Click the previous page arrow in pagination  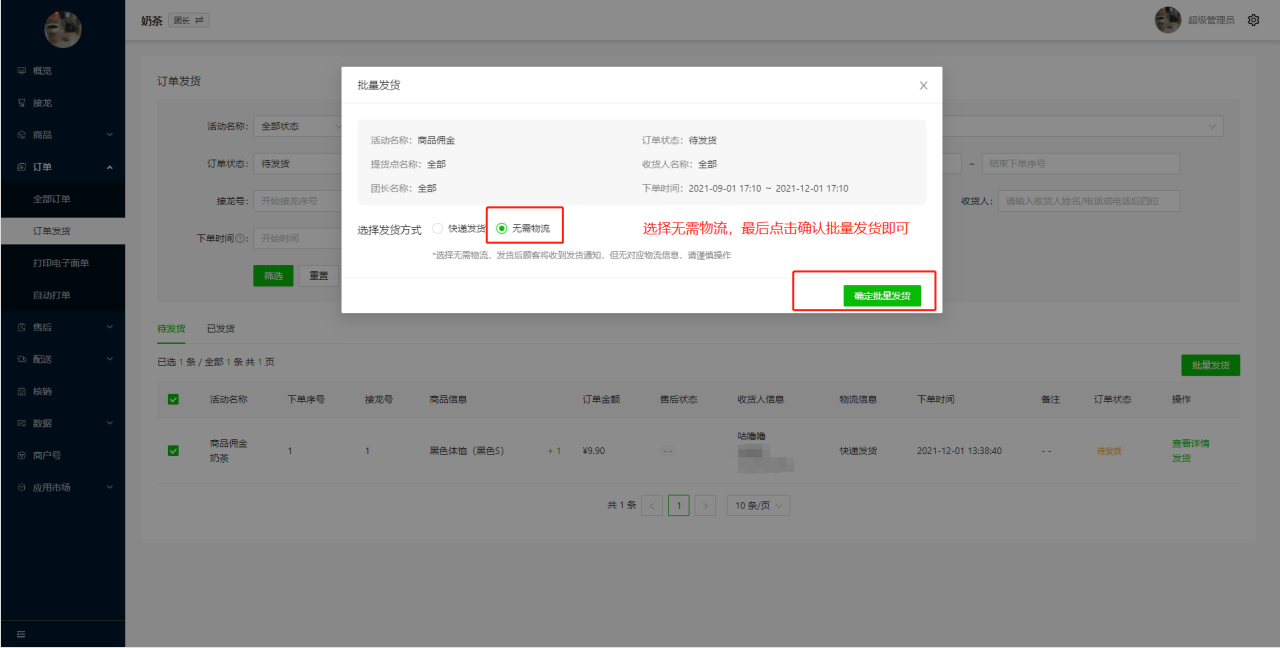[x=652, y=505]
